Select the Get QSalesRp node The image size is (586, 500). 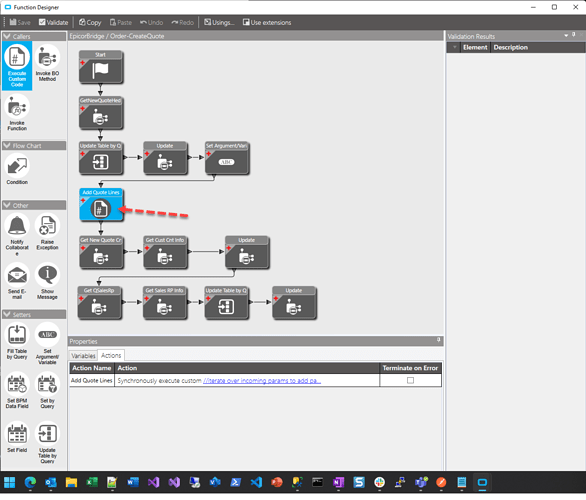pos(99,303)
